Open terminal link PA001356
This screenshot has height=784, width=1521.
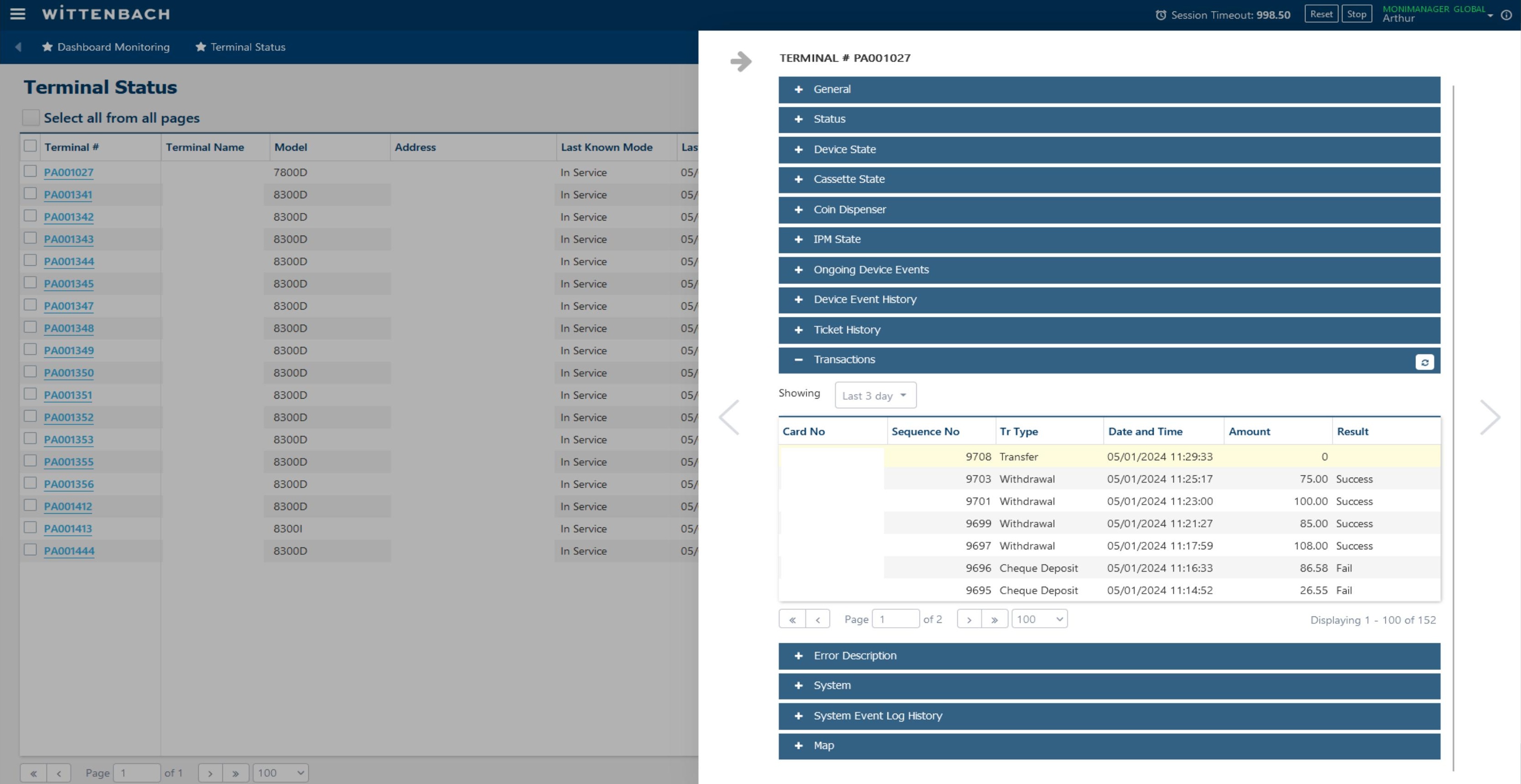pos(69,484)
